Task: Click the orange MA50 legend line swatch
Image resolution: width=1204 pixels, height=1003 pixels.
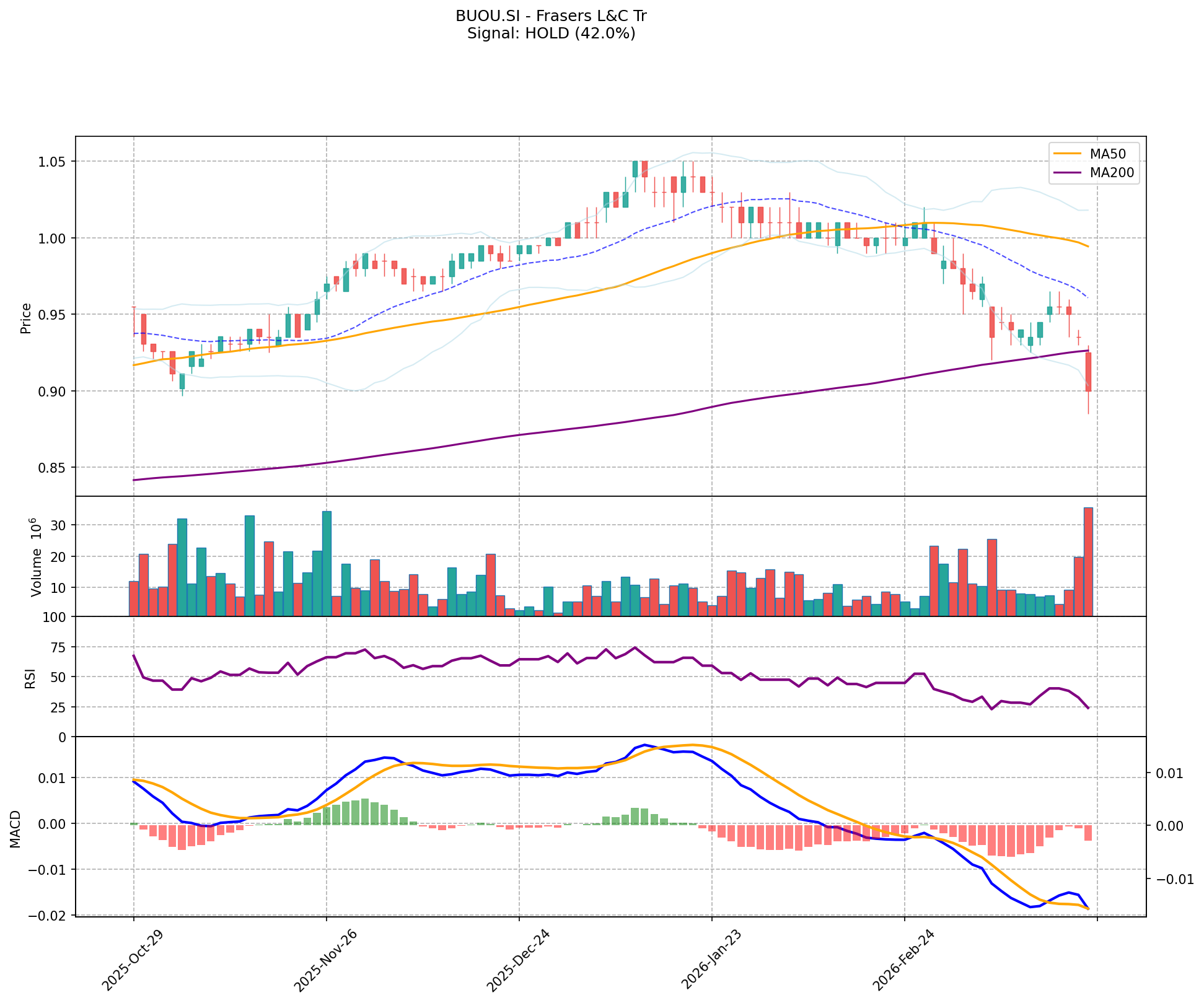Action: [1067, 153]
